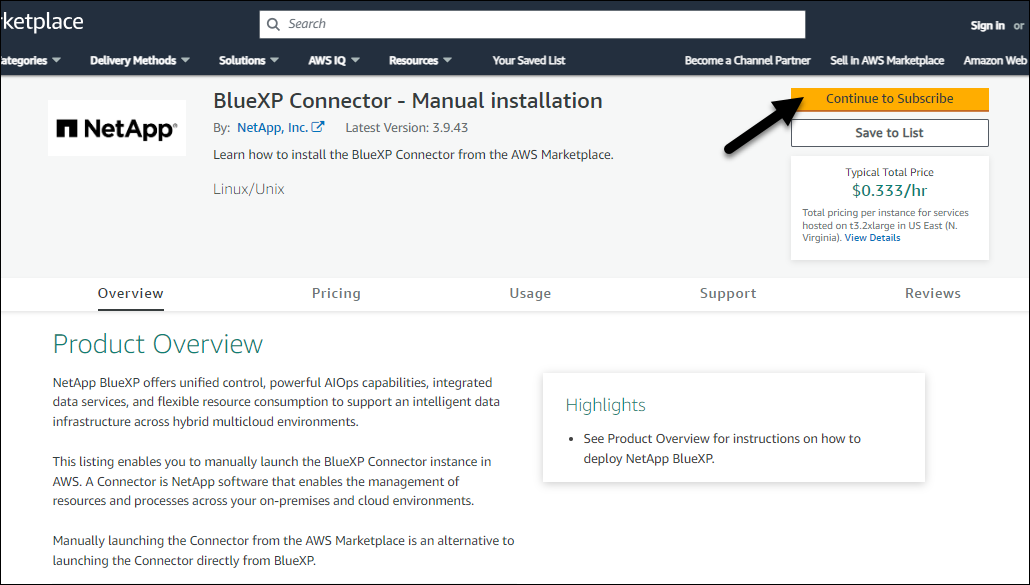Click the search magnifier icon

tap(272, 24)
